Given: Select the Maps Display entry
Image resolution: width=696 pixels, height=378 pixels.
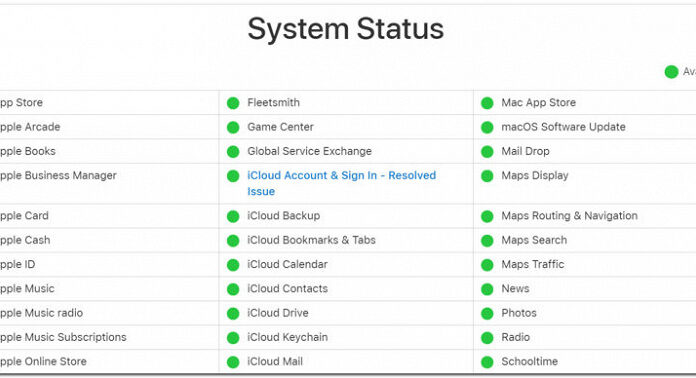Looking at the screenshot, I should [x=534, y=176].
